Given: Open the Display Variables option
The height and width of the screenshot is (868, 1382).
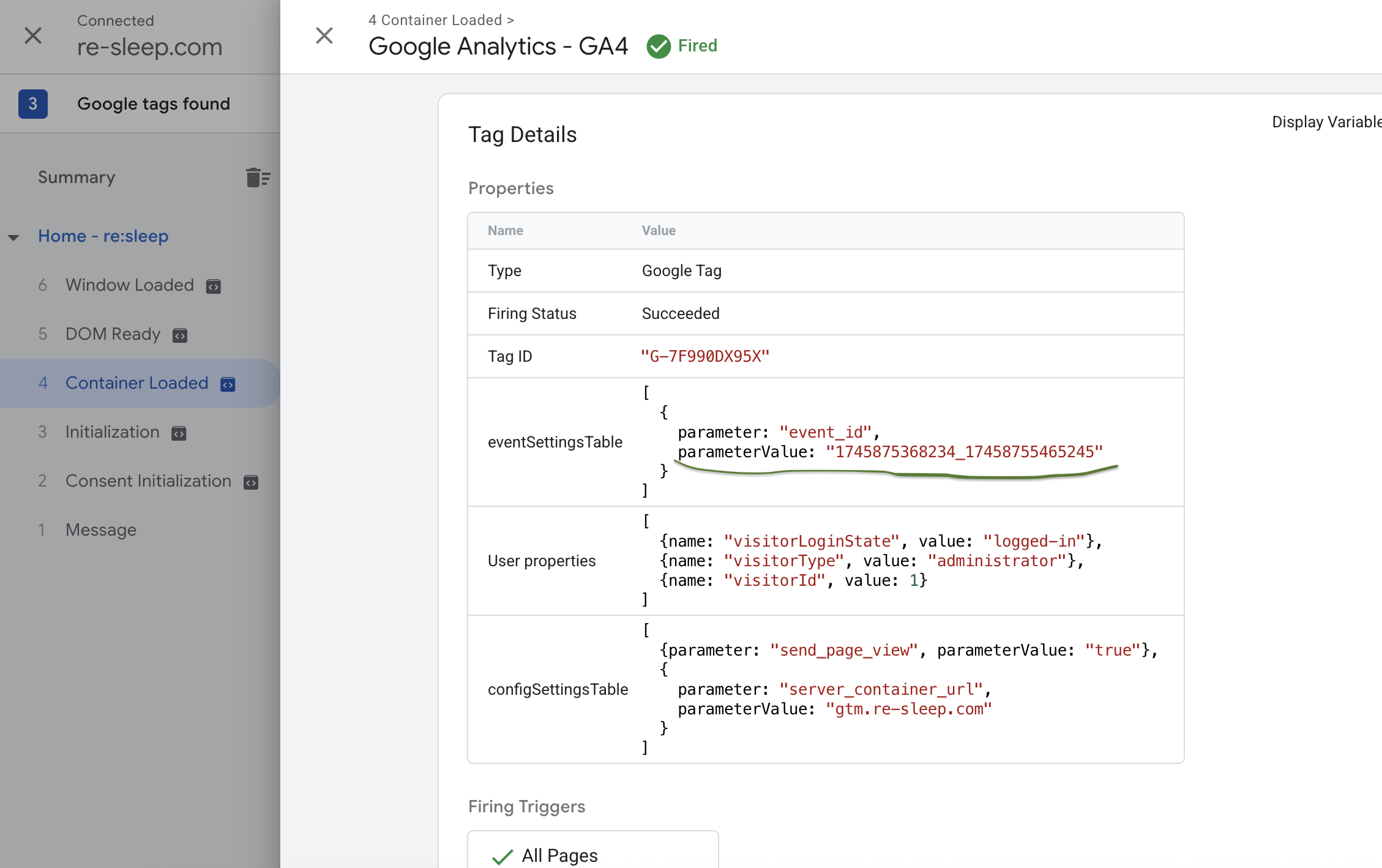Looking at the screenshot, I should [x=1326, y=122].
